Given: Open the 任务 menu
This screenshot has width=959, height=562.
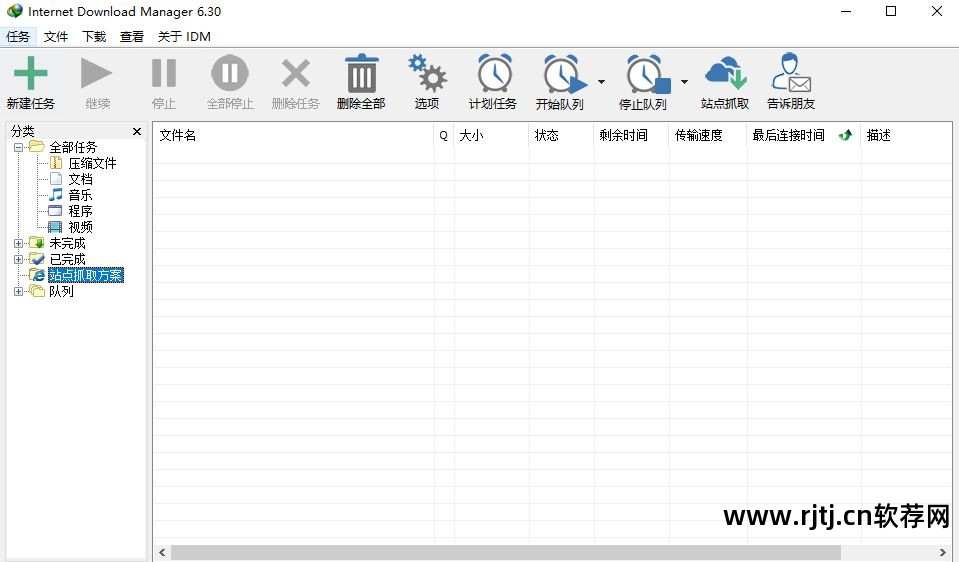Looking at the screenshot, I should [18, 37].
